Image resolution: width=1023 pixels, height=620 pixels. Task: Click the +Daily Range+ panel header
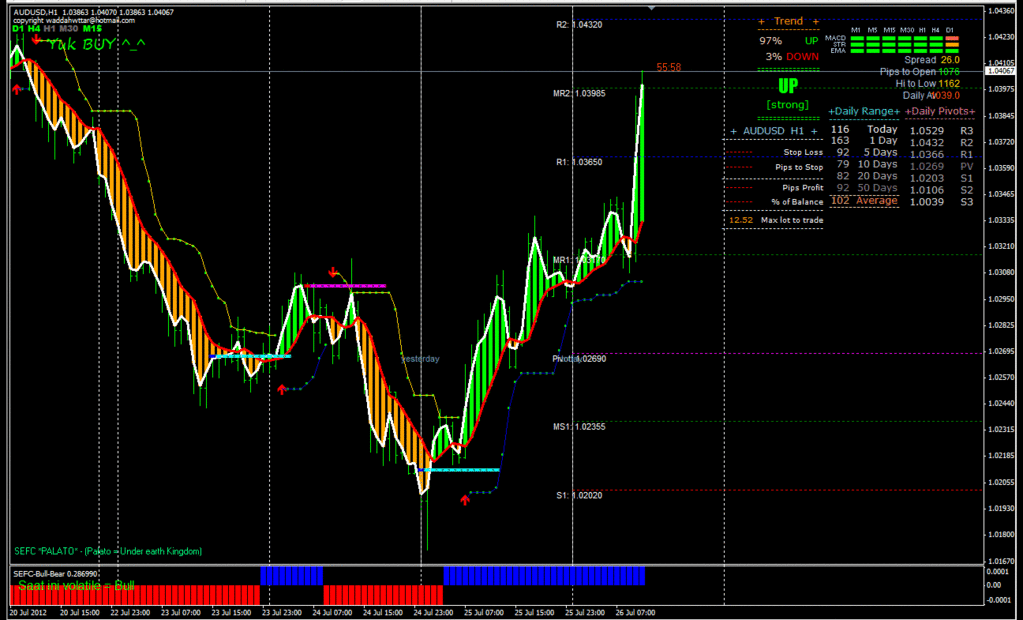tap(864, 110)
